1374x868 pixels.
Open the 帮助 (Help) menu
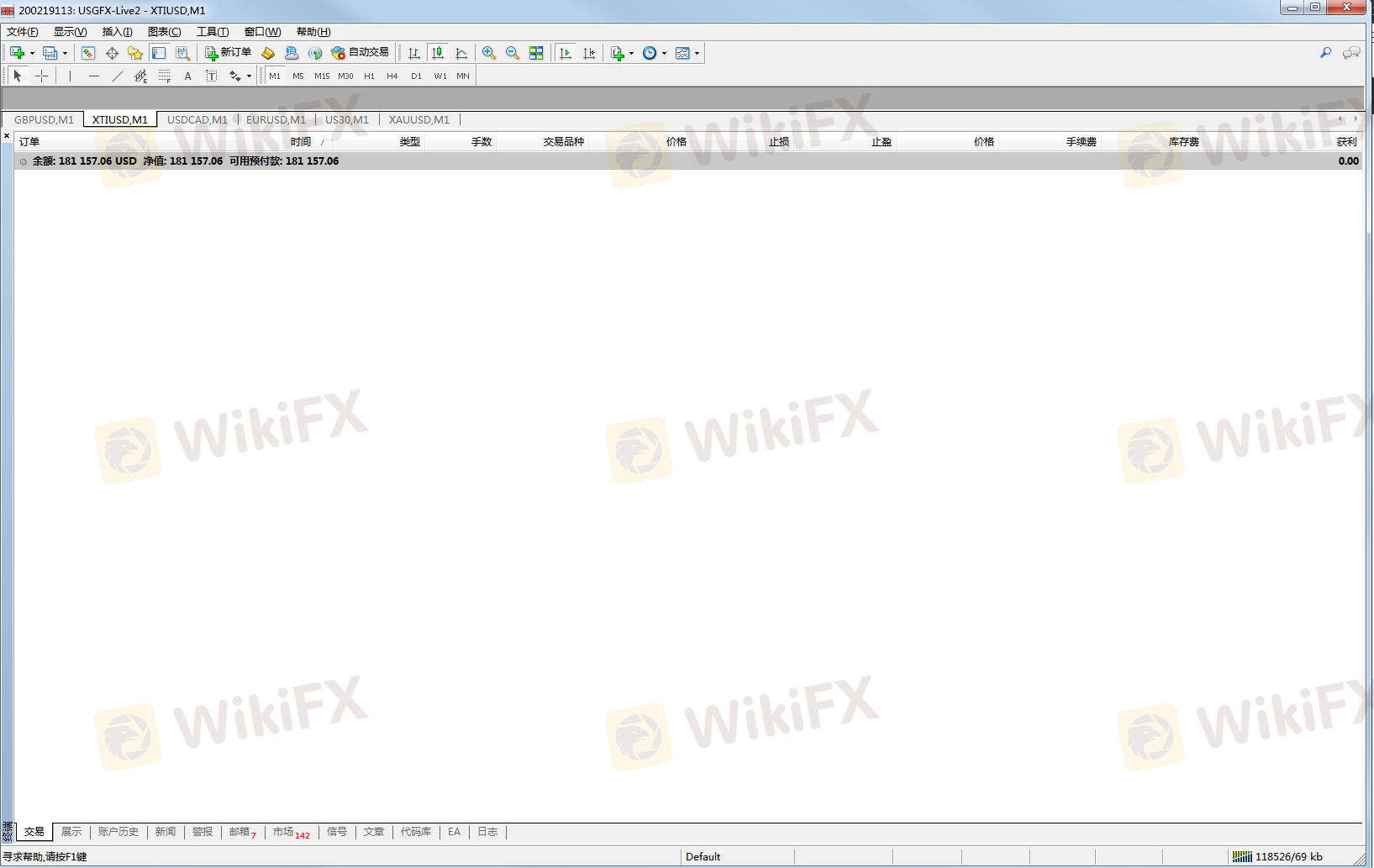313,32
